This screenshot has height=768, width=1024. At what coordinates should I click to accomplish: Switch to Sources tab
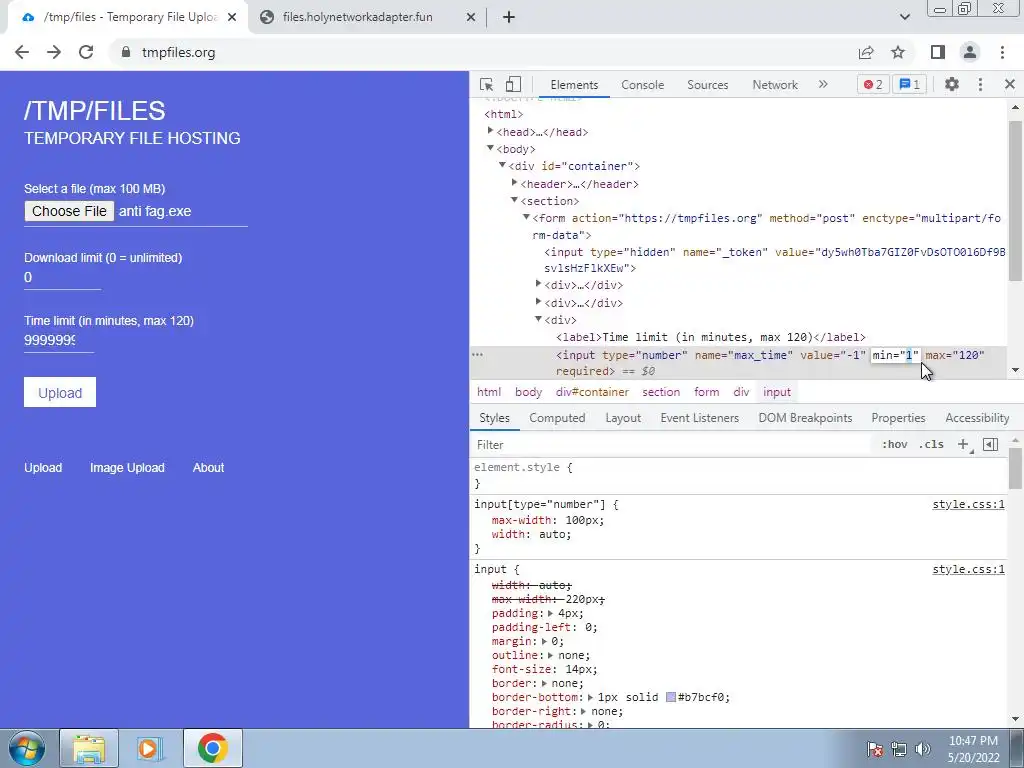tap(707, 85)
